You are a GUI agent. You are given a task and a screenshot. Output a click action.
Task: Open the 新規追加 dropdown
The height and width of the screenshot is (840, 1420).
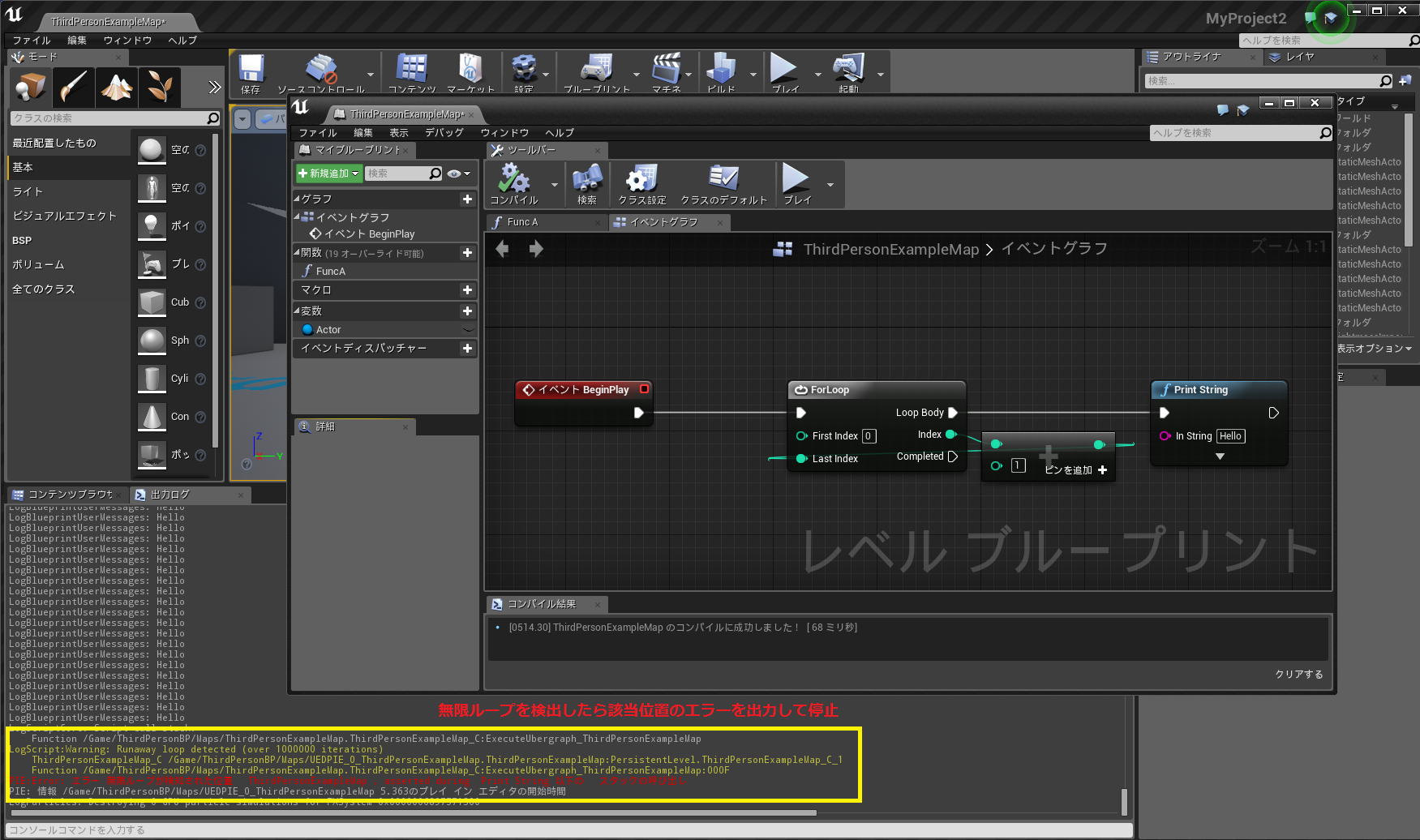328,174
